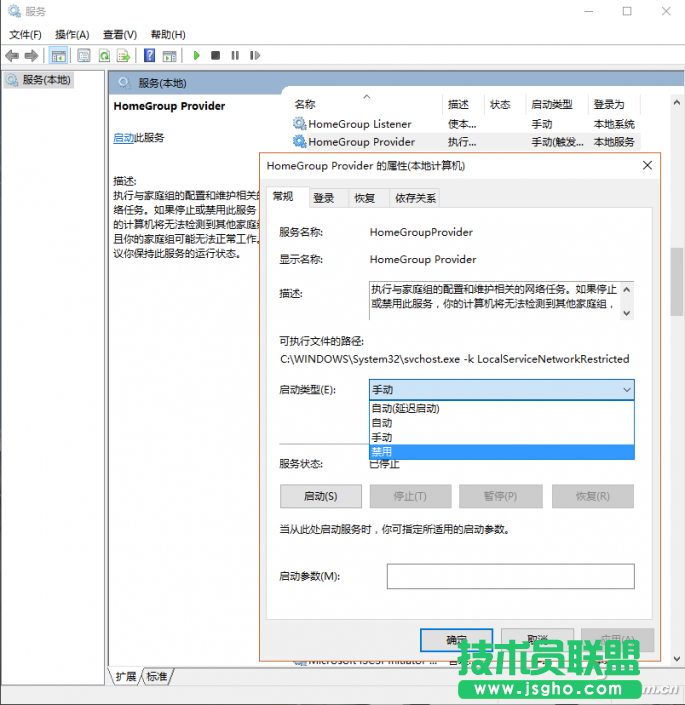Click the 启动 link for this service
685x705 pixels.
pos(123,138)
